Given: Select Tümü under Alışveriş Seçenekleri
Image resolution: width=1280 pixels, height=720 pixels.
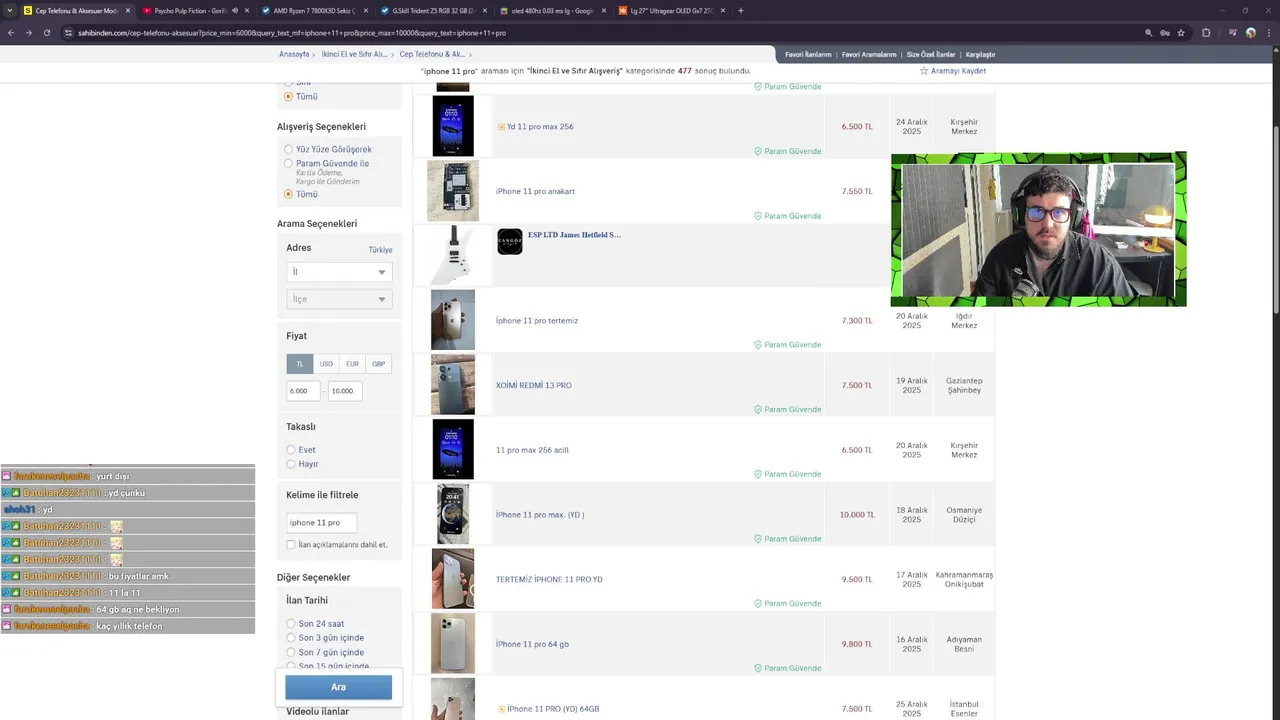Looking at the screenshot, I should click(289, 194).
